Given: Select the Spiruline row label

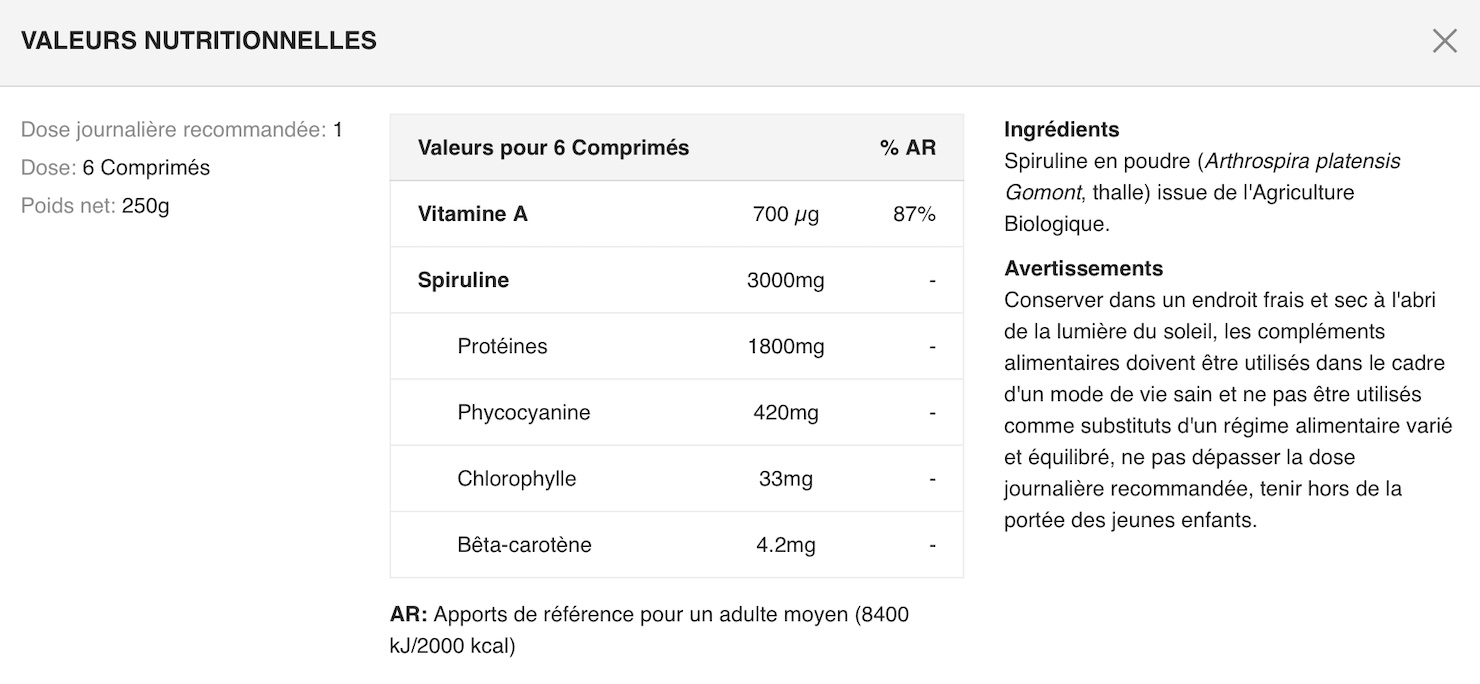Looking at the screenshot, I should point(463,280).
